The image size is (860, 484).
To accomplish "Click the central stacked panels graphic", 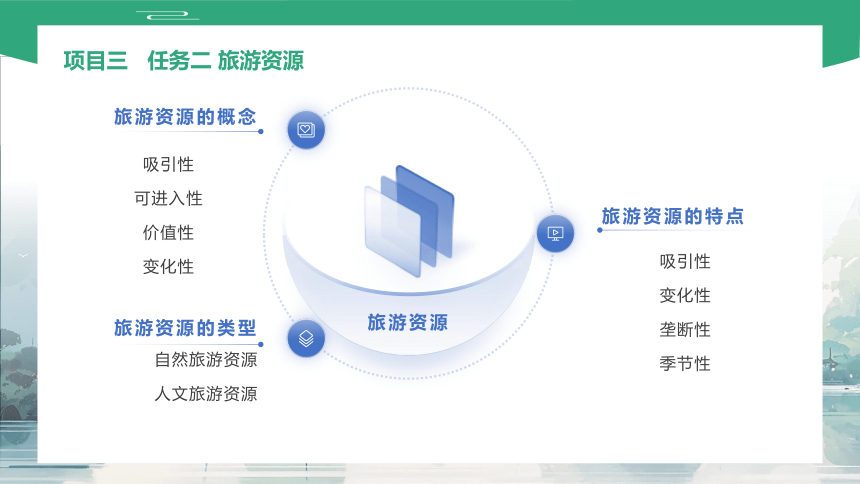I will [x=409, y=221].
